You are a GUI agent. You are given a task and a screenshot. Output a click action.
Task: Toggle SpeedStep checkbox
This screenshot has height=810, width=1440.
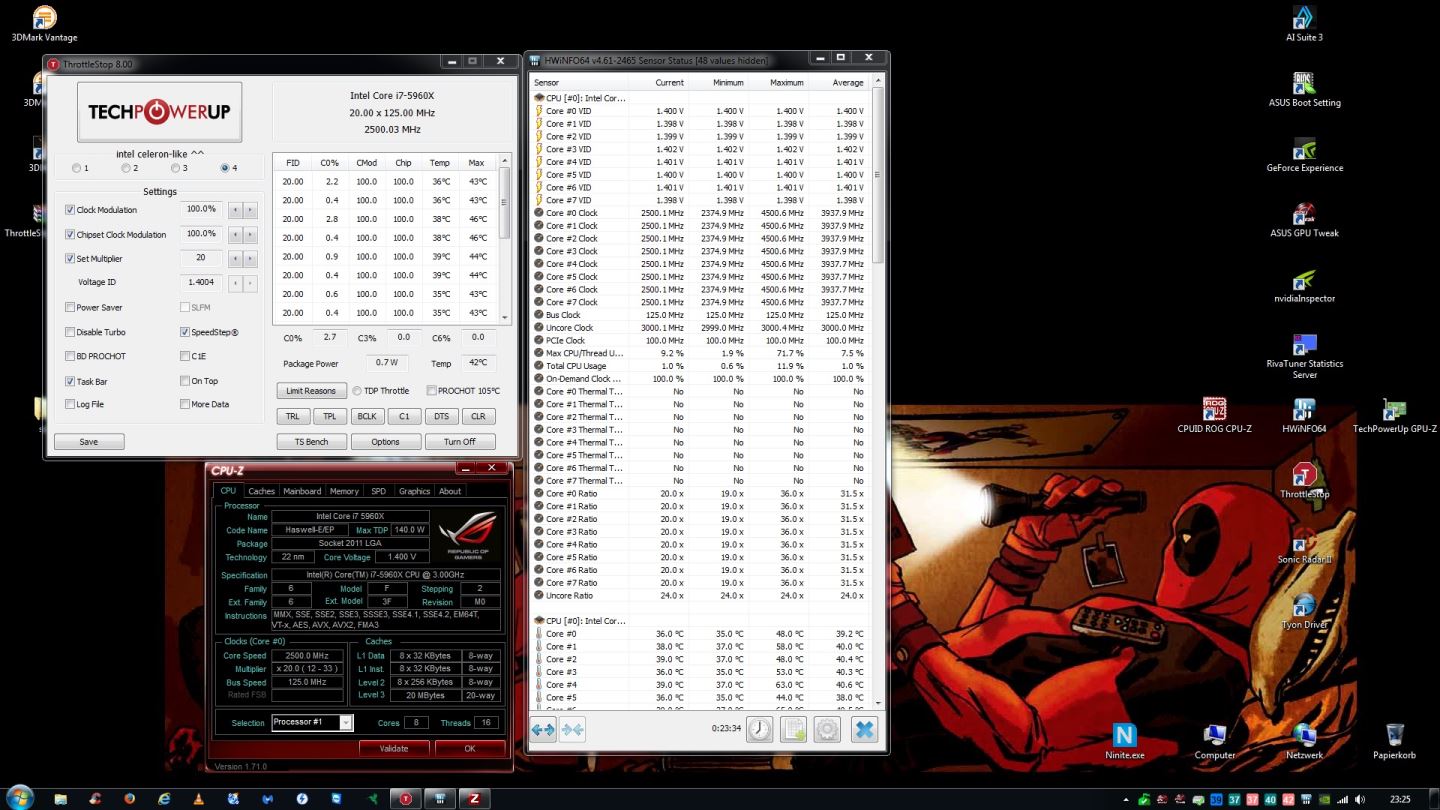pyautogui.click(x=185, y=332)
